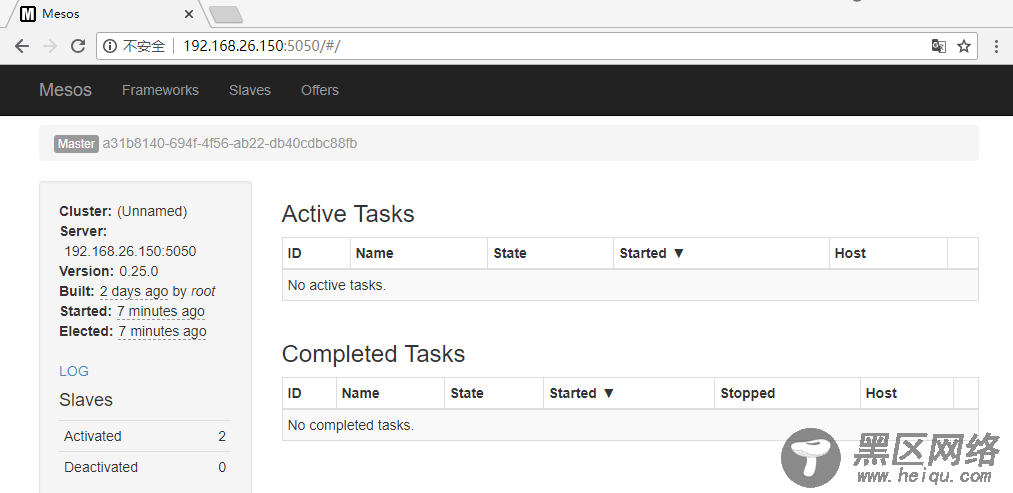
Task: Sort Active Tasks by State column
Action: tap(510, 253)
